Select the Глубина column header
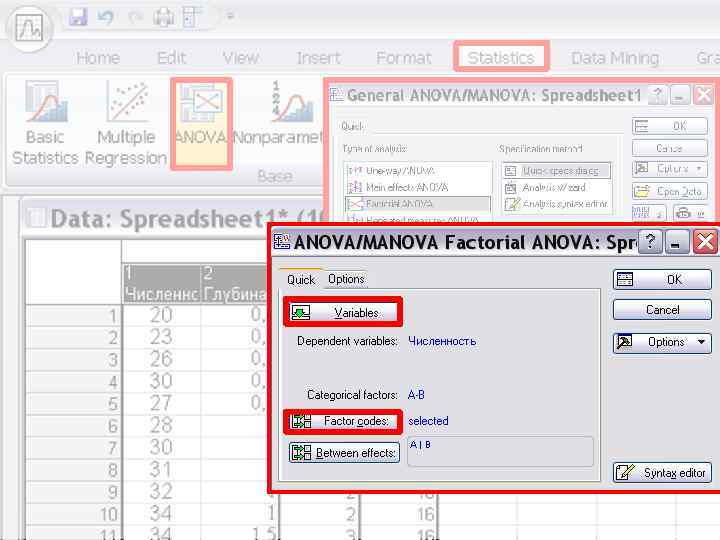720x540 pixels. (234, 284)
